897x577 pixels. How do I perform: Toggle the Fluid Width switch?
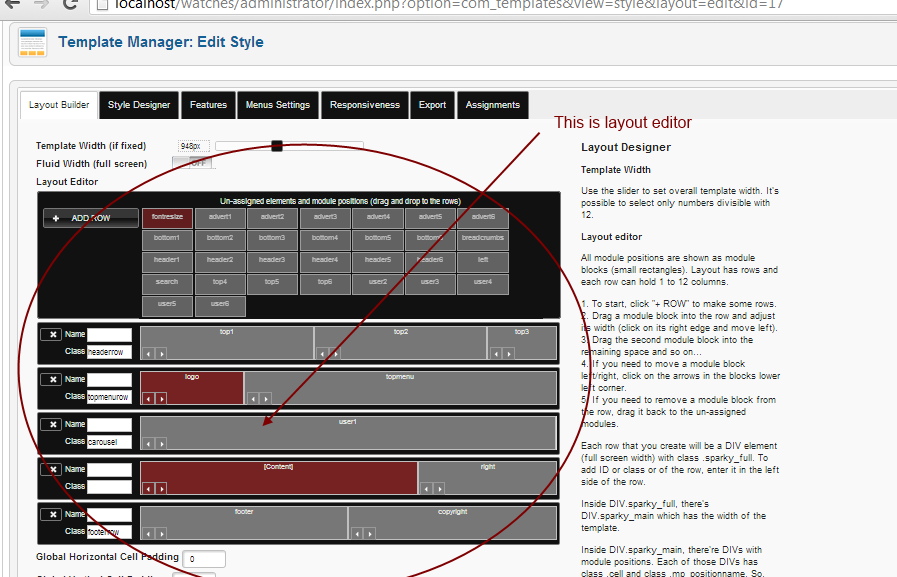192,163
